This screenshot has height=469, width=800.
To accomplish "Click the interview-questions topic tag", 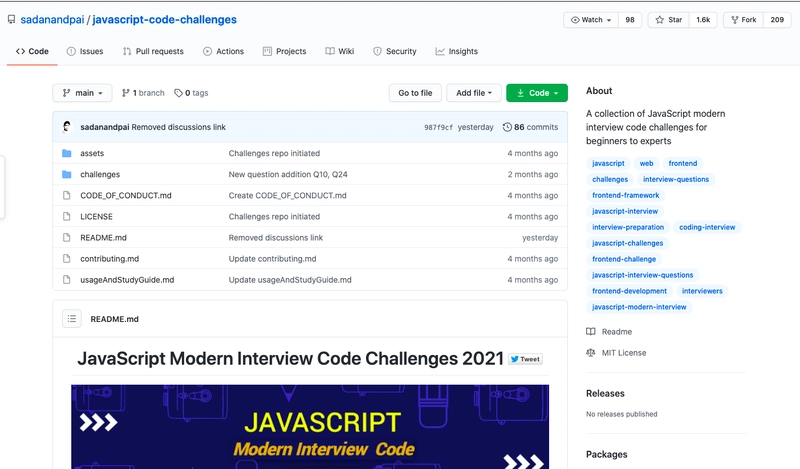I will (x=676, y=179).
